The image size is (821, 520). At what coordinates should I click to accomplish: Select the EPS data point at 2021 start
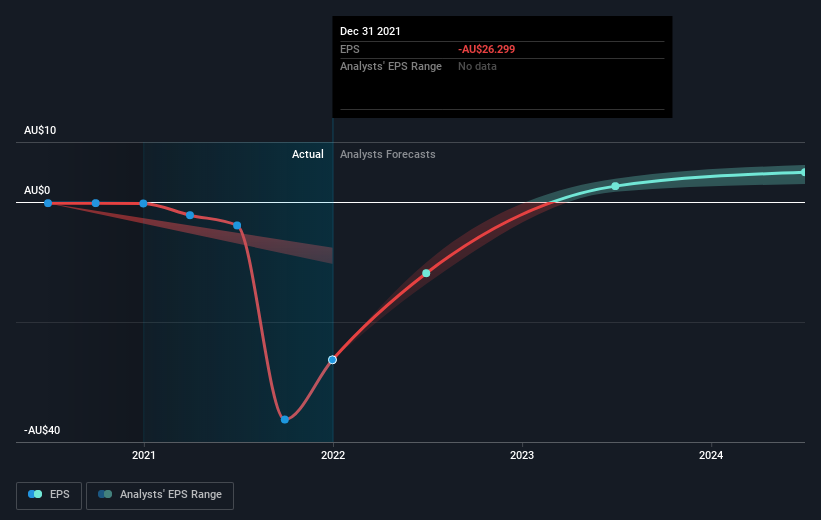pyautogui.click(x=143, y=203)
